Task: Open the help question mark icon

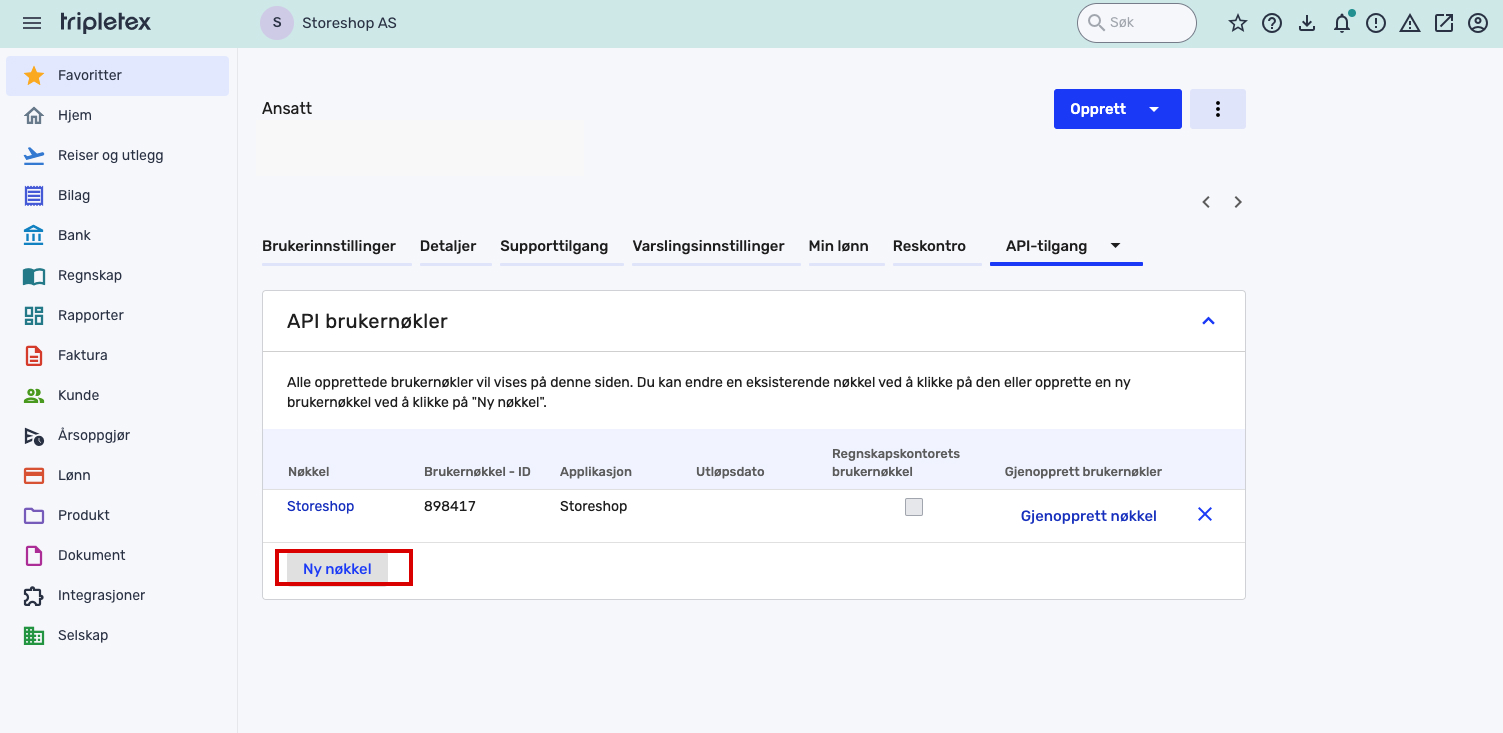Action: pyautogui.click(x=1272, y=23)
